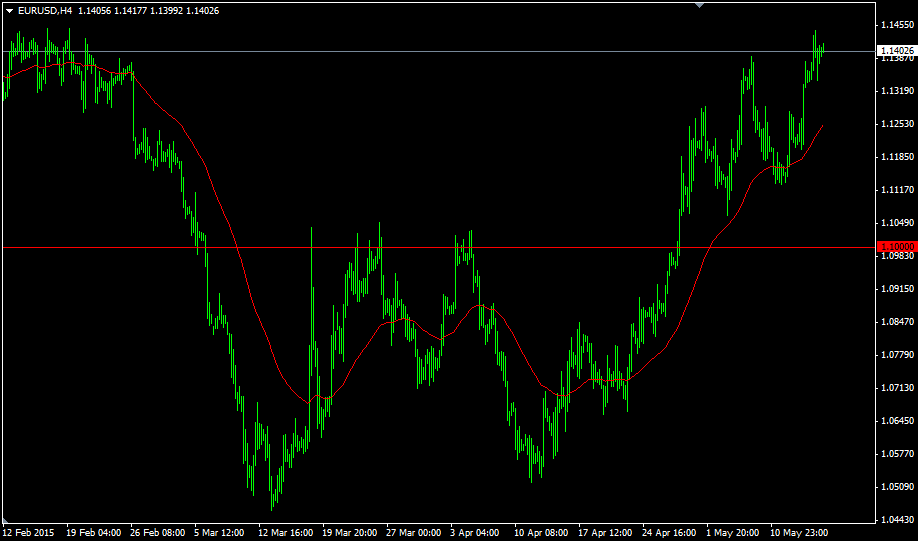The width and height of the screenshot is (918, 541).
Task: Click the 19 Feb 04:00 time label
Action: 94,533
